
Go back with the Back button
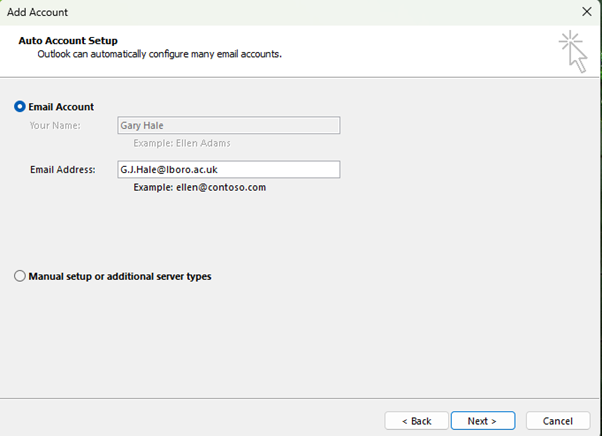pyautogui.click(x=416, y=421)
